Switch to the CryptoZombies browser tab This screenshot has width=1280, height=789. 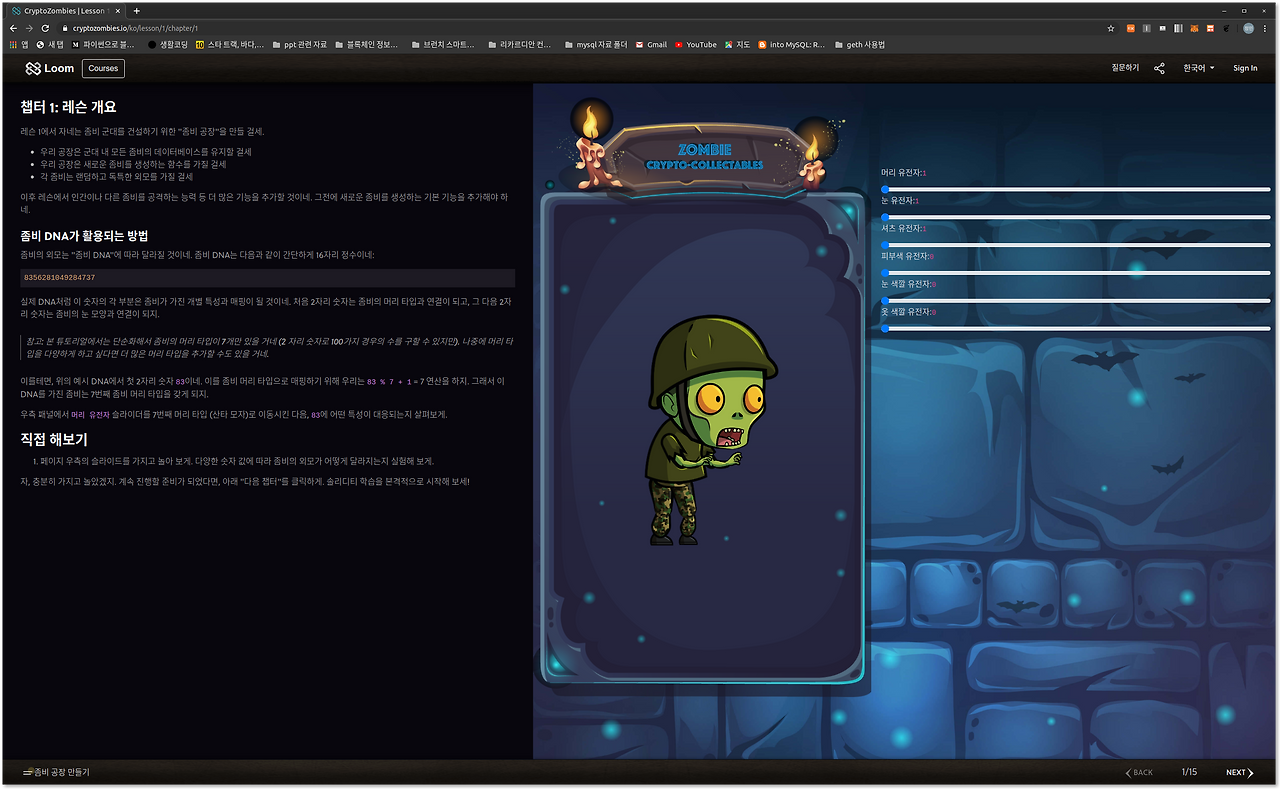tap(66, 10)
